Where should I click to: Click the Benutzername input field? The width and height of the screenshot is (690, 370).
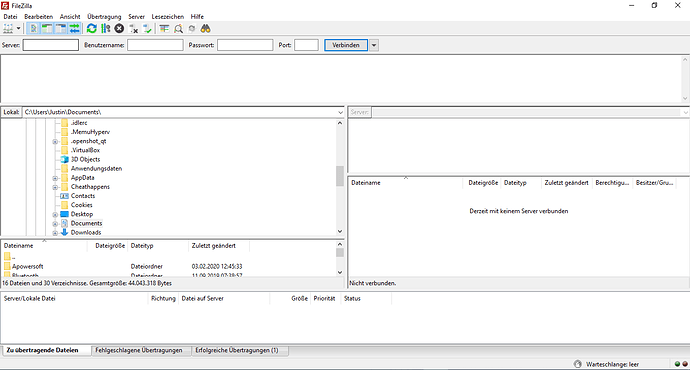click(x=155, y=45)
